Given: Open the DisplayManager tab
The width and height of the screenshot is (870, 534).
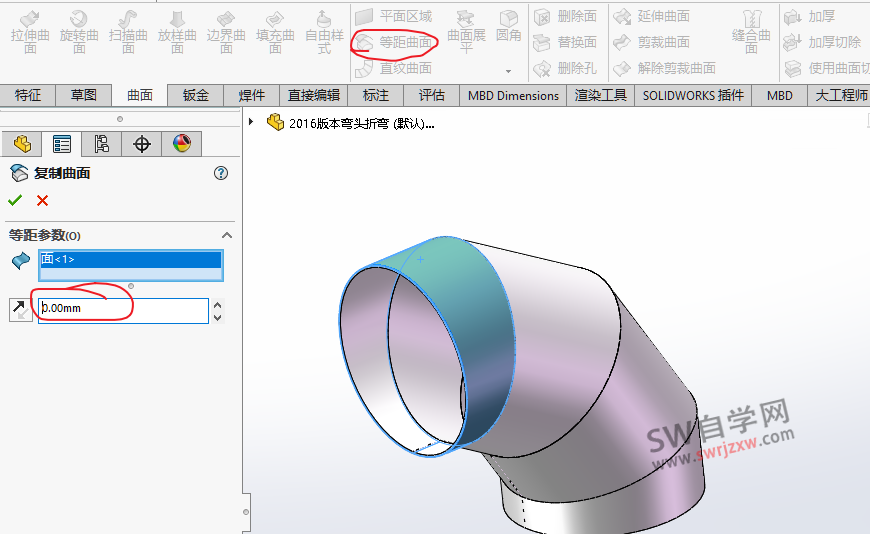Looking at the screenshot, I should coord(181,144).
